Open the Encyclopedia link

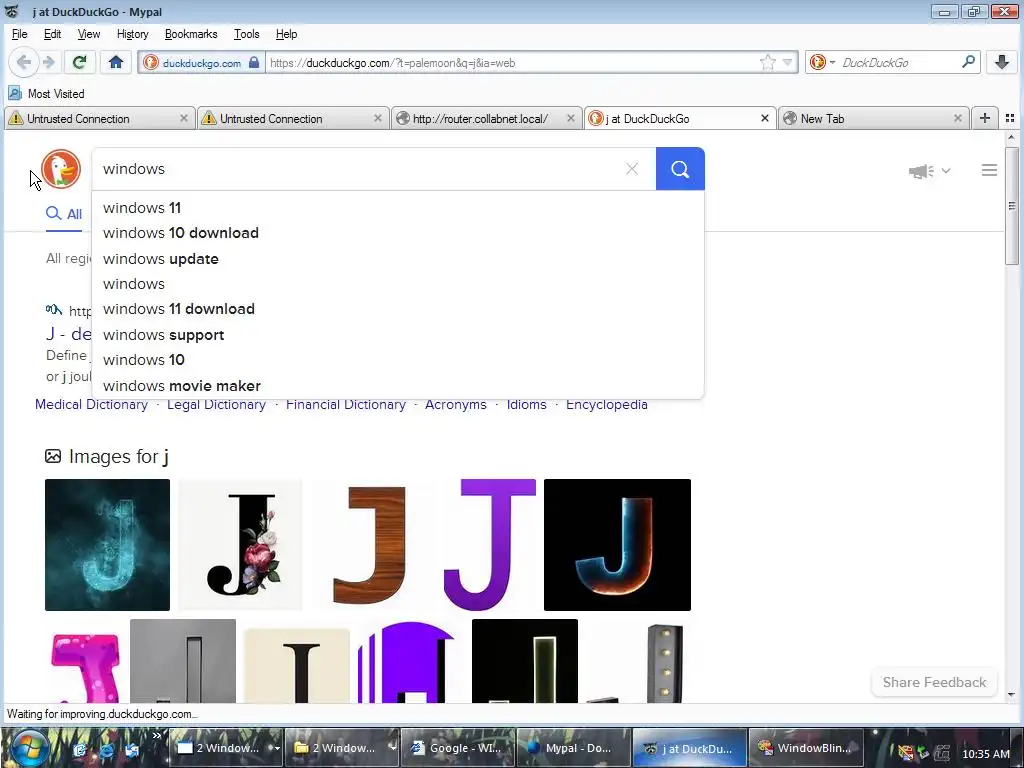[607, 404]
